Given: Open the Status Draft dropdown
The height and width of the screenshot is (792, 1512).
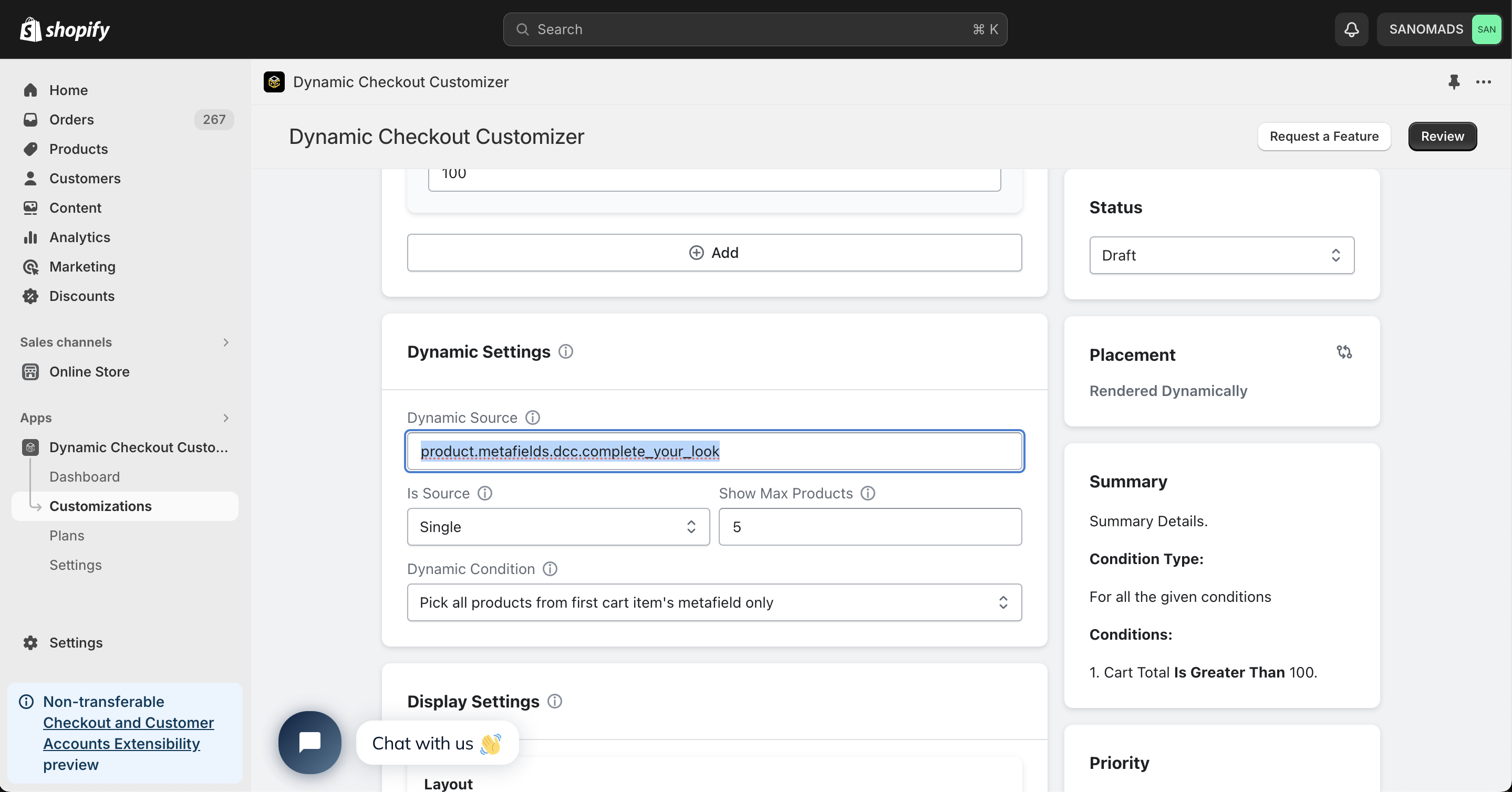Looking at the screenshot, I should [1221, 255].
